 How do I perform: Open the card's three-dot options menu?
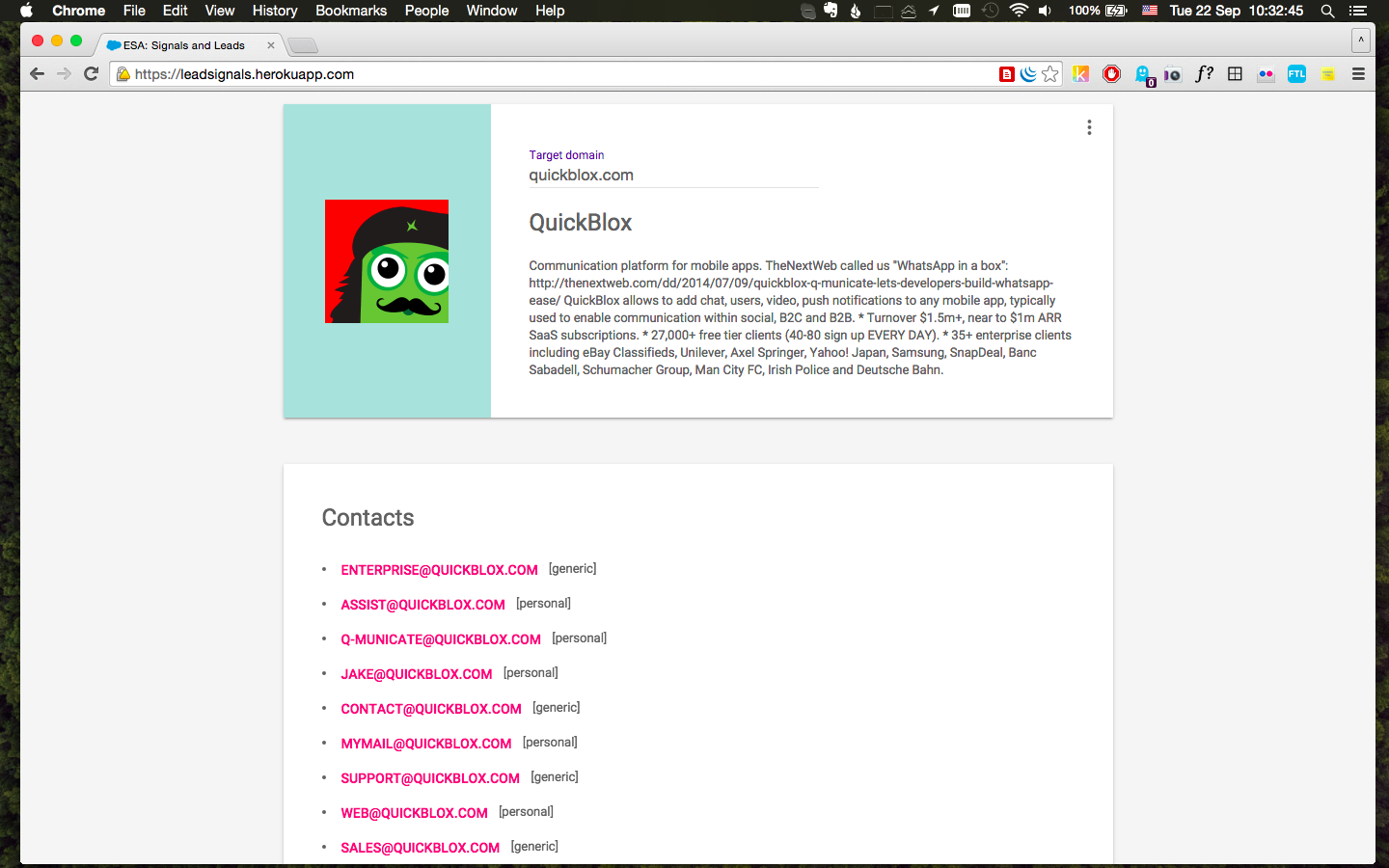(x=1089, y=127)
